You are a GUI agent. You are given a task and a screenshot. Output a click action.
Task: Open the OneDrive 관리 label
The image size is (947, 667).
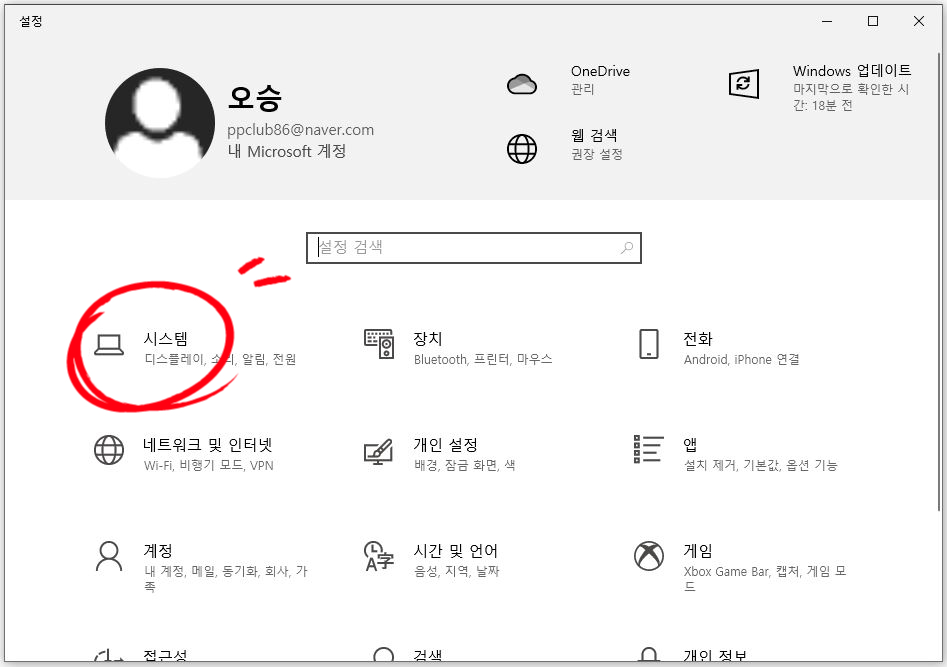583,89
